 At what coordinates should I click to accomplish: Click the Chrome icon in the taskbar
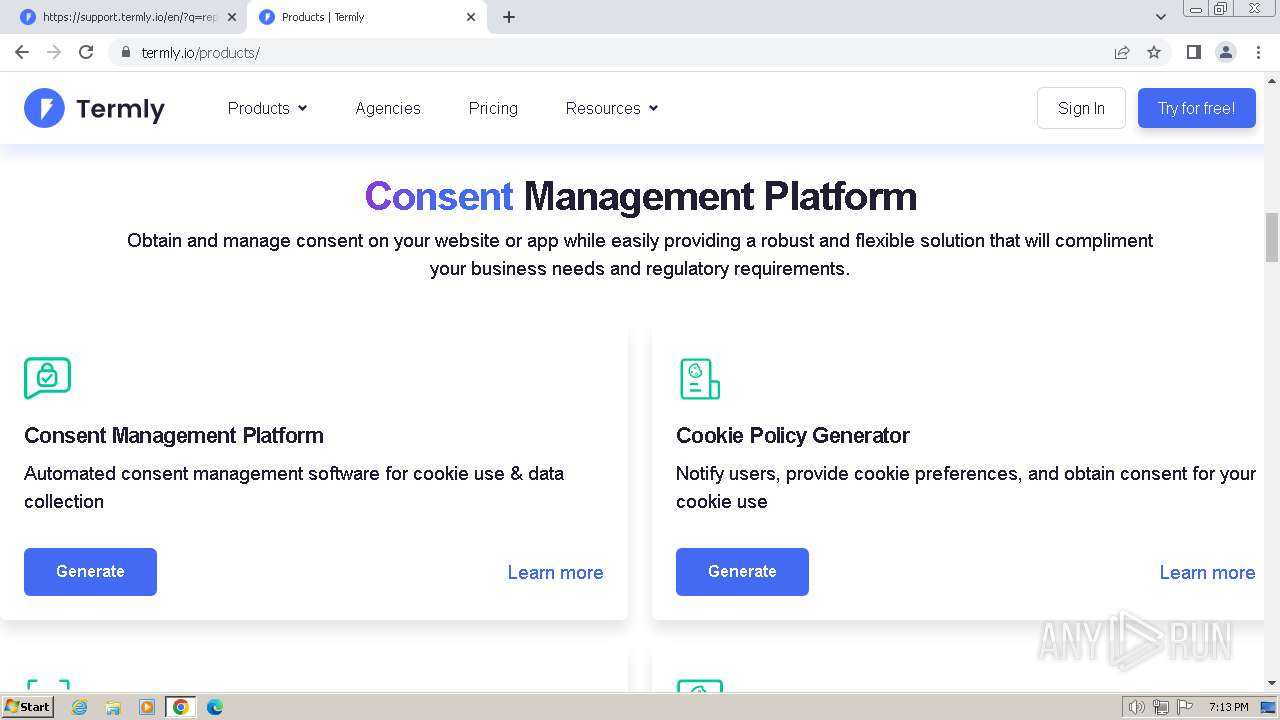tap(181, 707)
